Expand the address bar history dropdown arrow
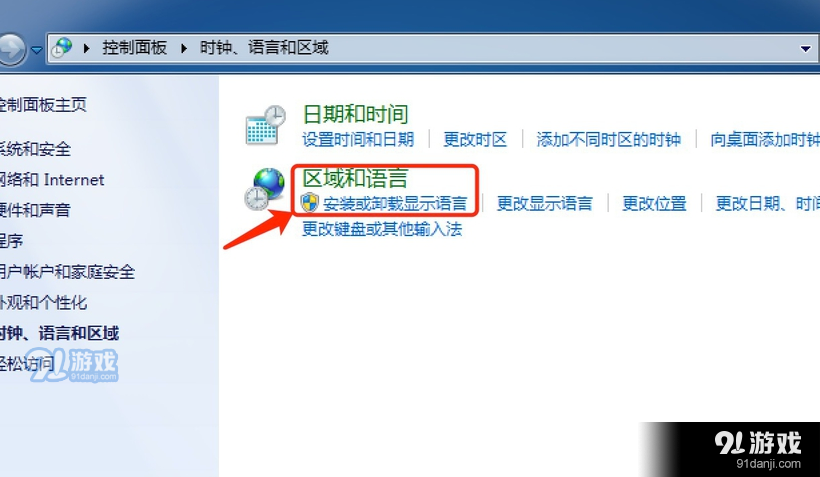820x477 pixels. pyautogui.click(x=805, y=49)
